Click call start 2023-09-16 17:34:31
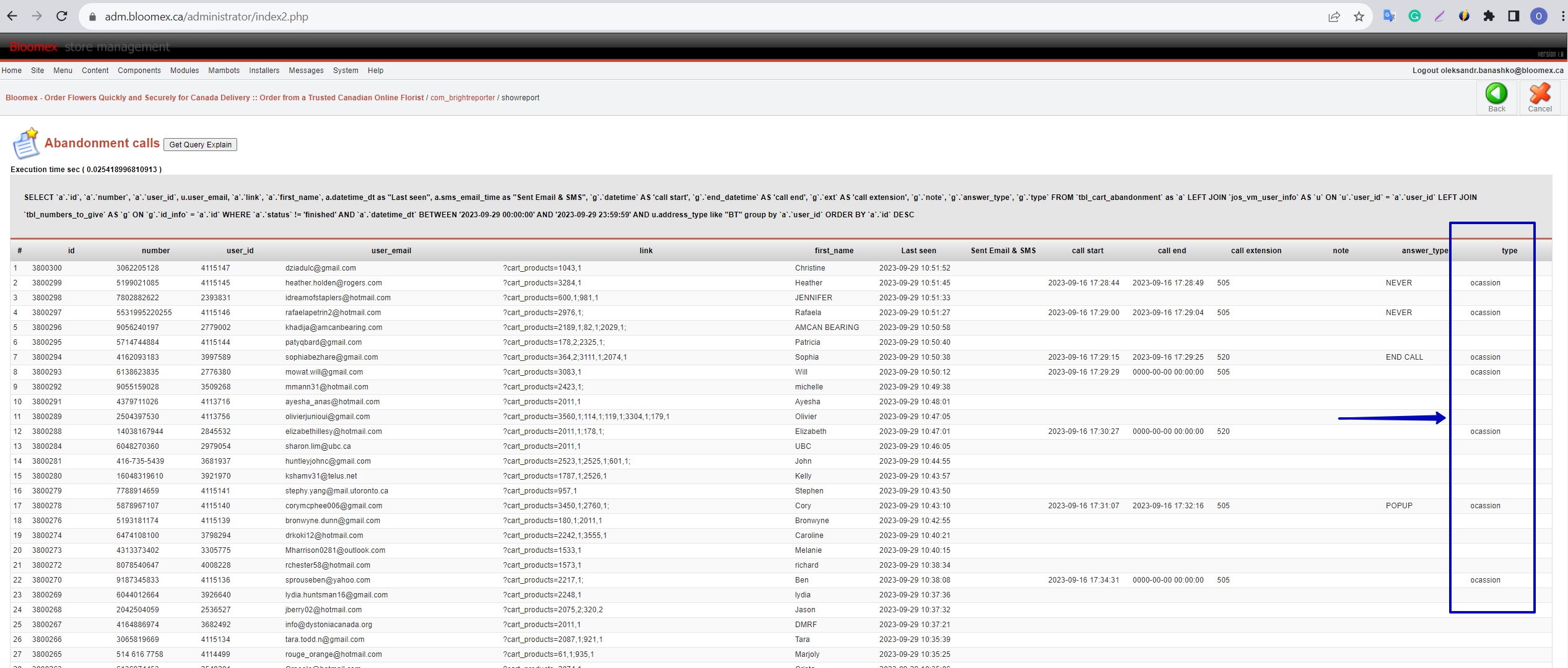 (x=1084, y=580)
